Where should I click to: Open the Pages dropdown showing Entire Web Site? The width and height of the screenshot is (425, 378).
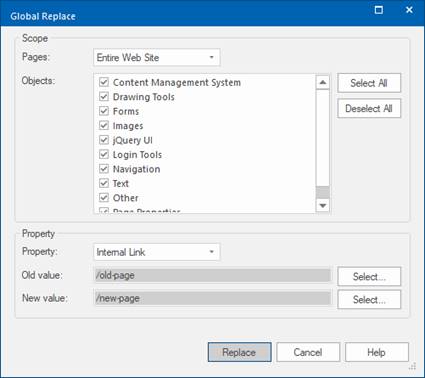(157, 57)
